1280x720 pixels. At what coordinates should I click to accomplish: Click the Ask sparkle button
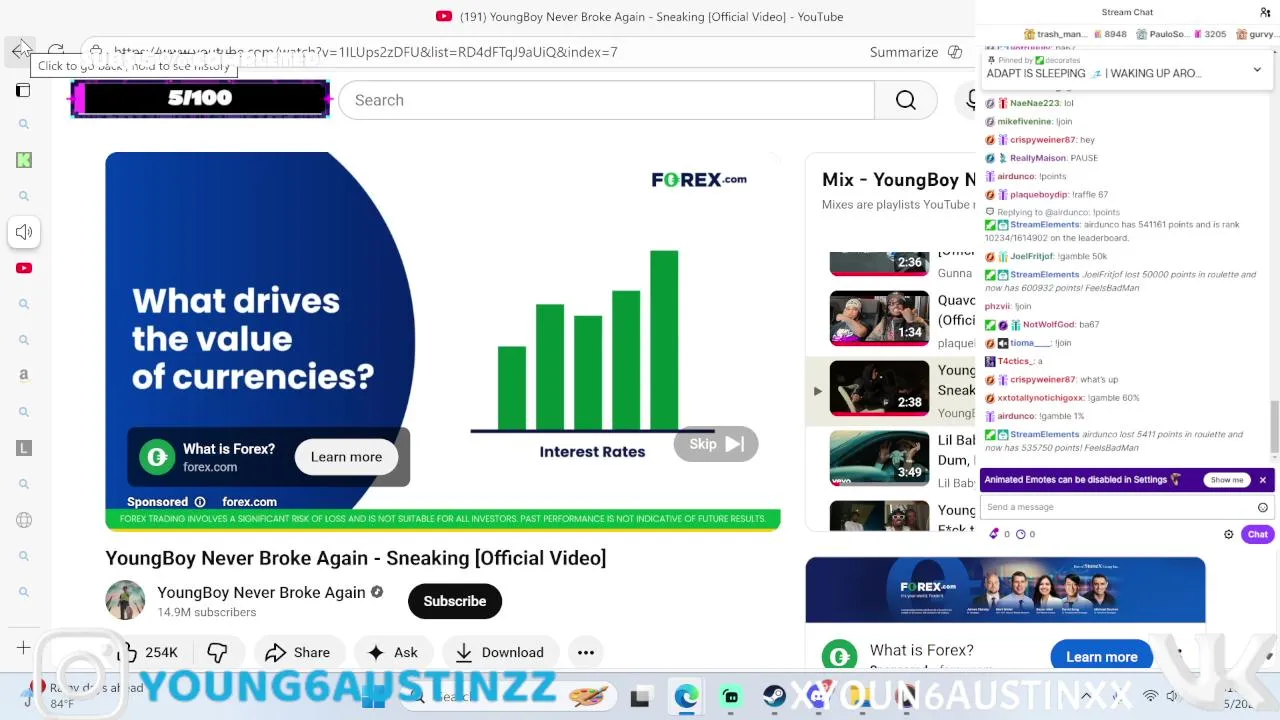pyautogui.click(x=393, y=652)
